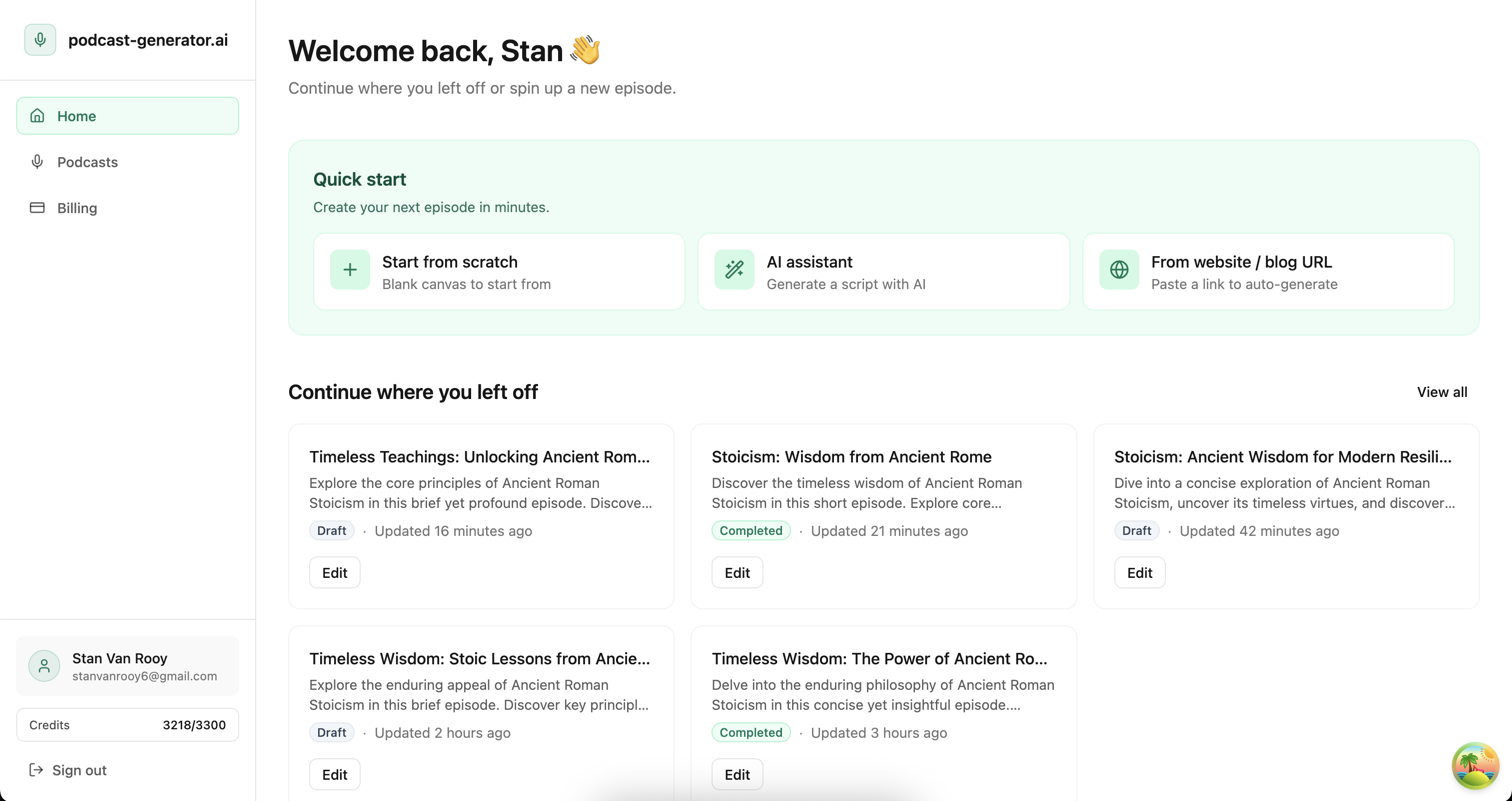The image size is (1512, 801).
Task: Click the globe icon for website URL
Action: (1119, 270)
